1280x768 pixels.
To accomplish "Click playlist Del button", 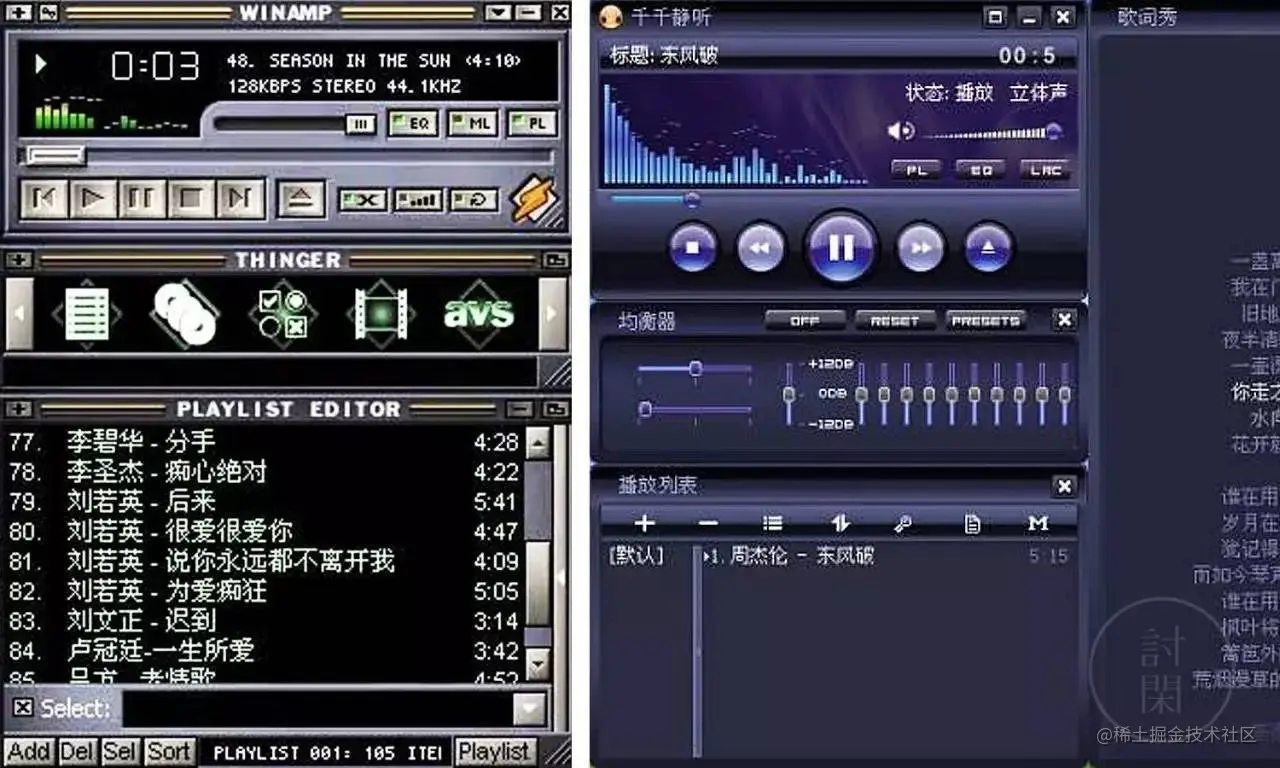I will click(77, 752).
